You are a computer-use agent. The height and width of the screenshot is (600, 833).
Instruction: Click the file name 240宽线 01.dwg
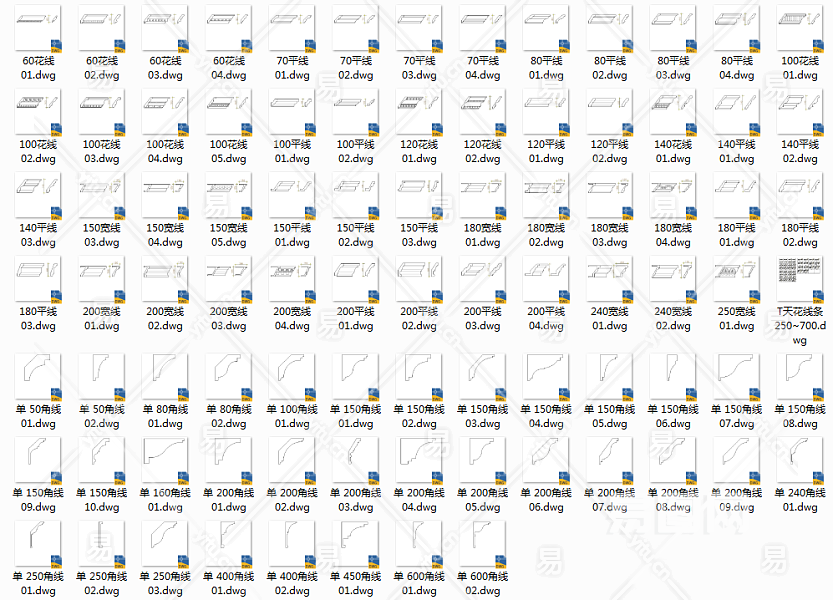tap(610, 318)
